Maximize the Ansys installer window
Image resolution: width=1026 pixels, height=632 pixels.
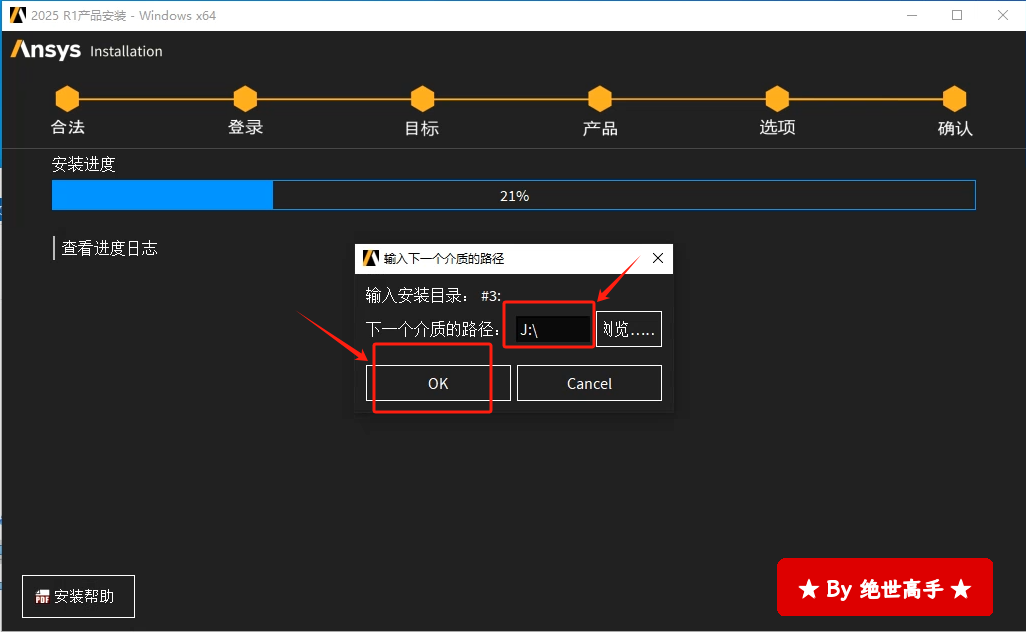point(957,15)
